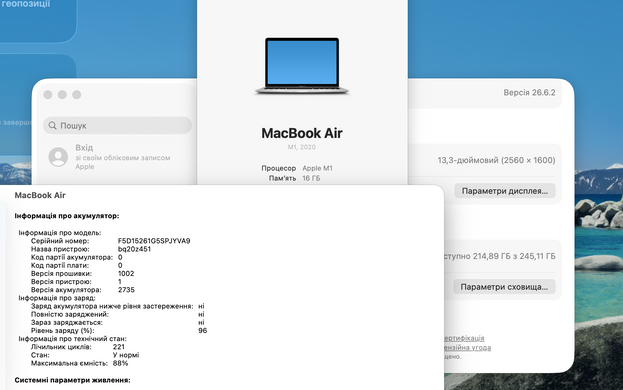Click the storage text 214,89 ГБ з 245,11 ГБ
Screen dimensions: 623x390
click(514, 256)
